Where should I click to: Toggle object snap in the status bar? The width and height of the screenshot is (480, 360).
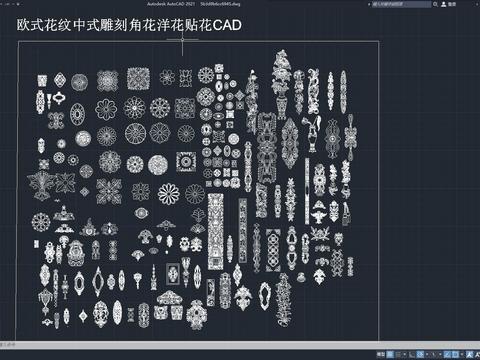click(x=455, y=354)
